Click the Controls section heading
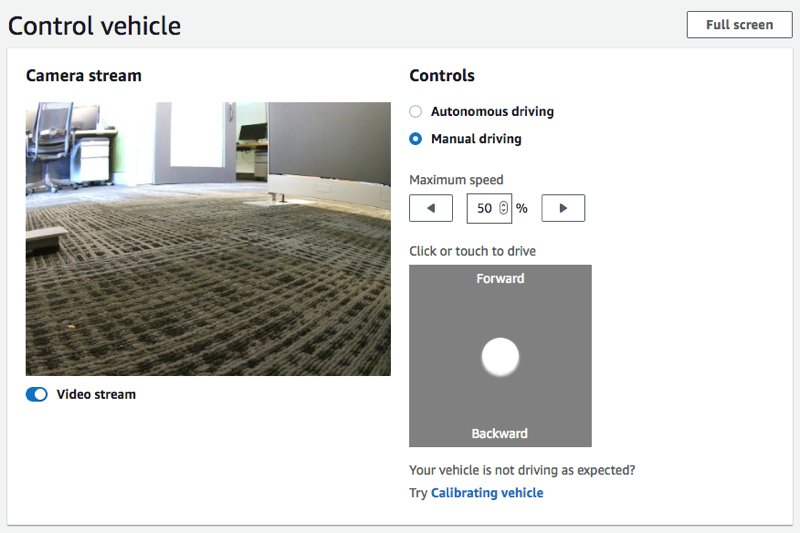The height and width of the screenshot is (533, 800). [x=442, y=76]
